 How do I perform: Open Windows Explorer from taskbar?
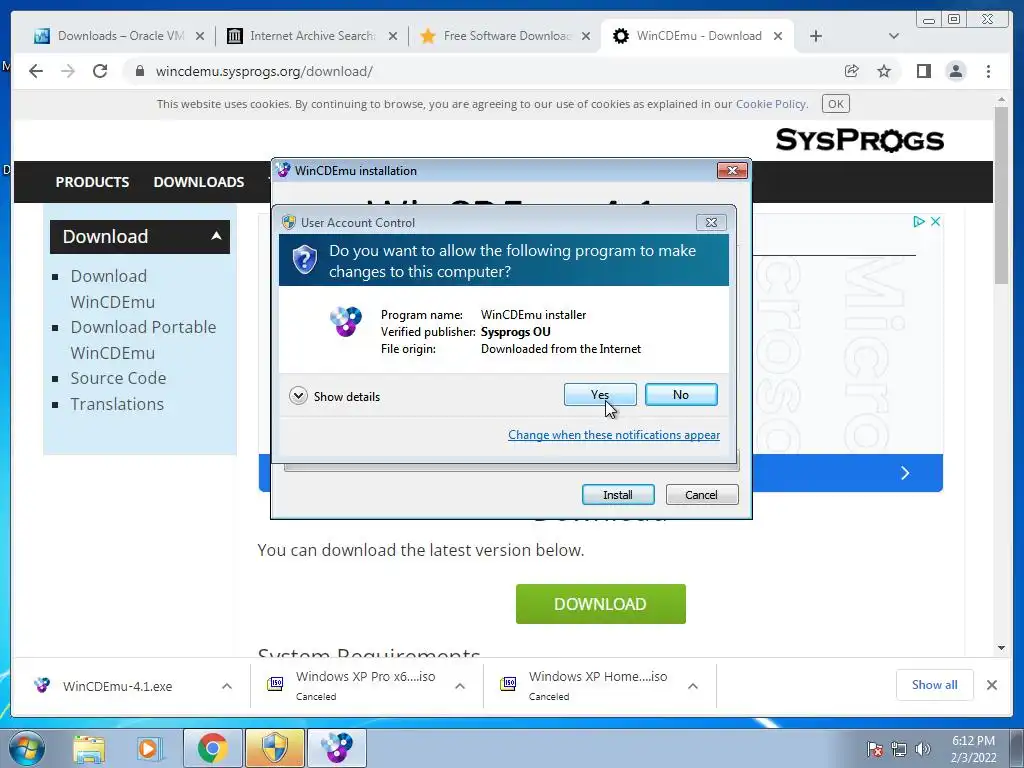(x=89, y=748)
